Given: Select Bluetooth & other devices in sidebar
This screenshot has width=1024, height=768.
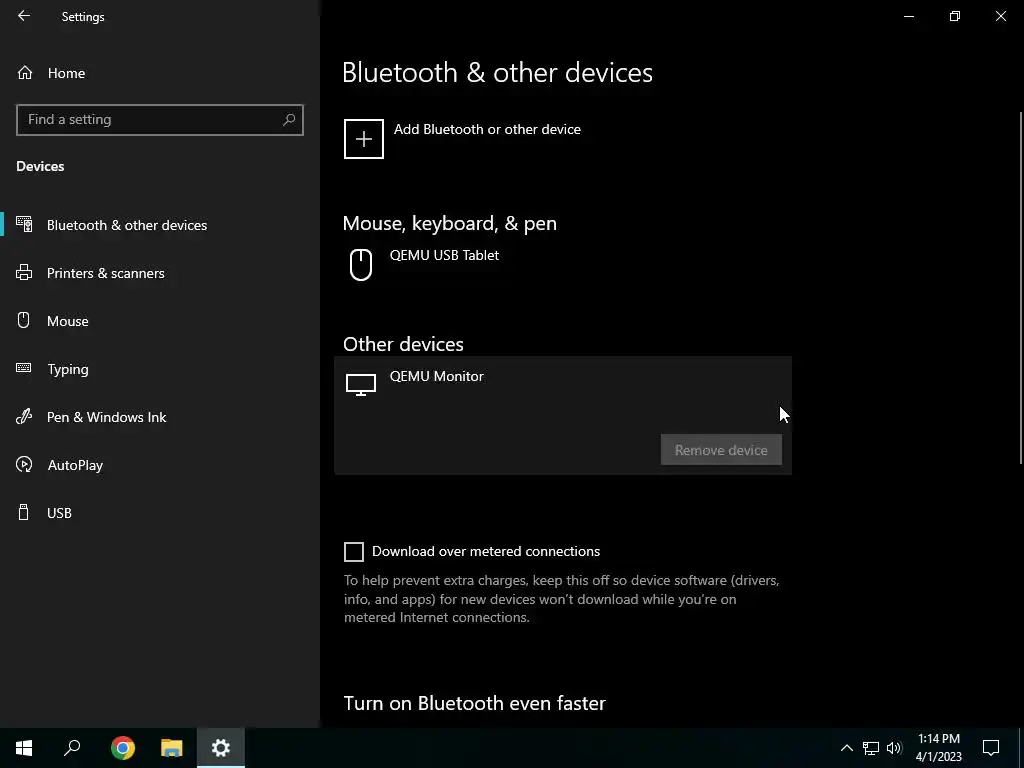Looking at the screenshot, I should (x=160, y=225).
